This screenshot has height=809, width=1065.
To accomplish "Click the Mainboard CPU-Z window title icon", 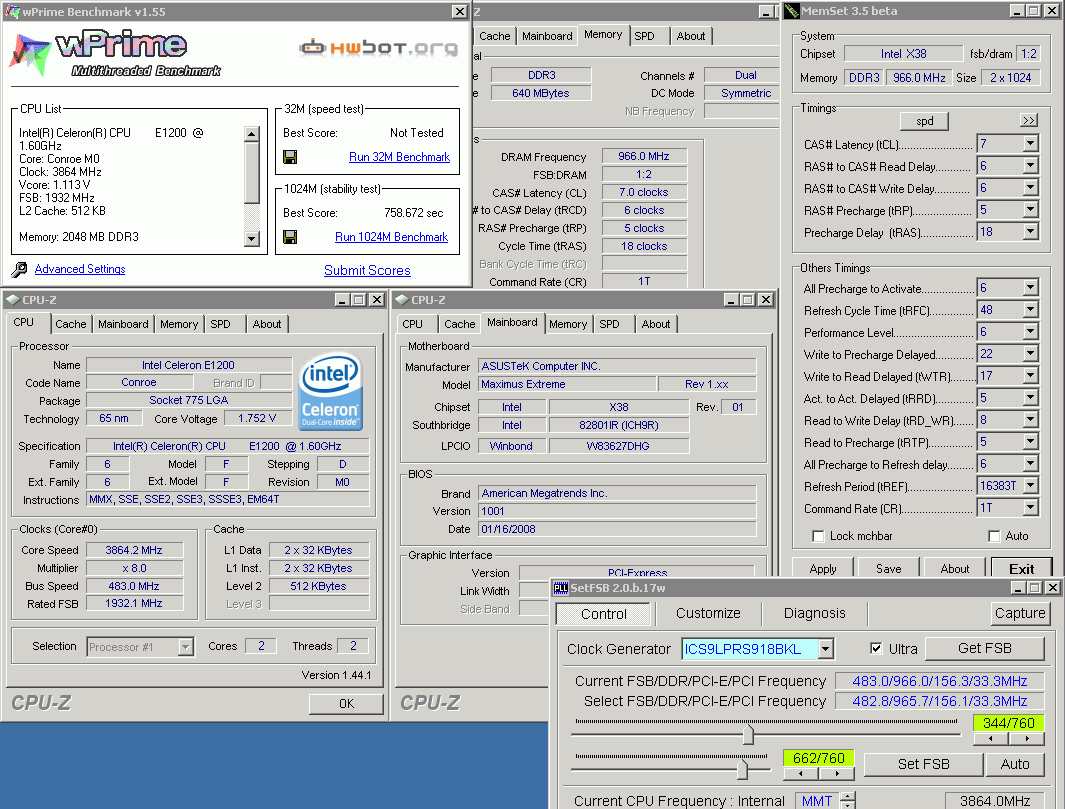I will click(401, 300).
